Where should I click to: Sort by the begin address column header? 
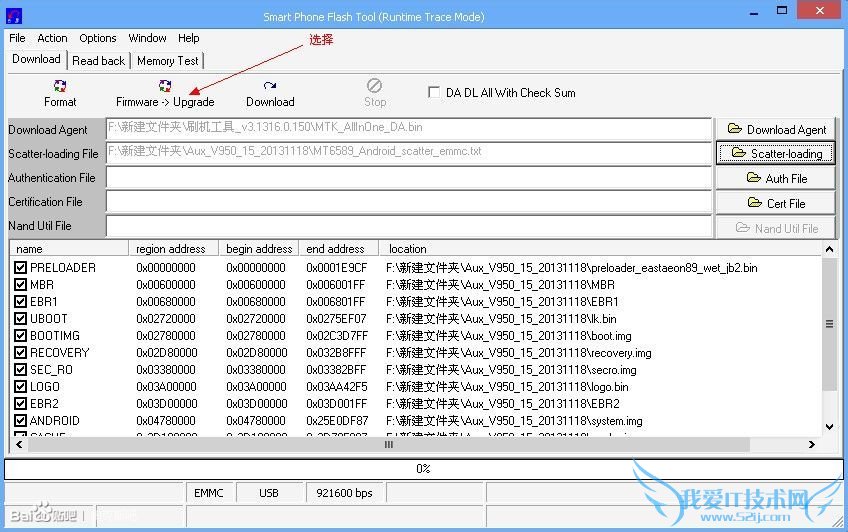click(x=259, y=249)
